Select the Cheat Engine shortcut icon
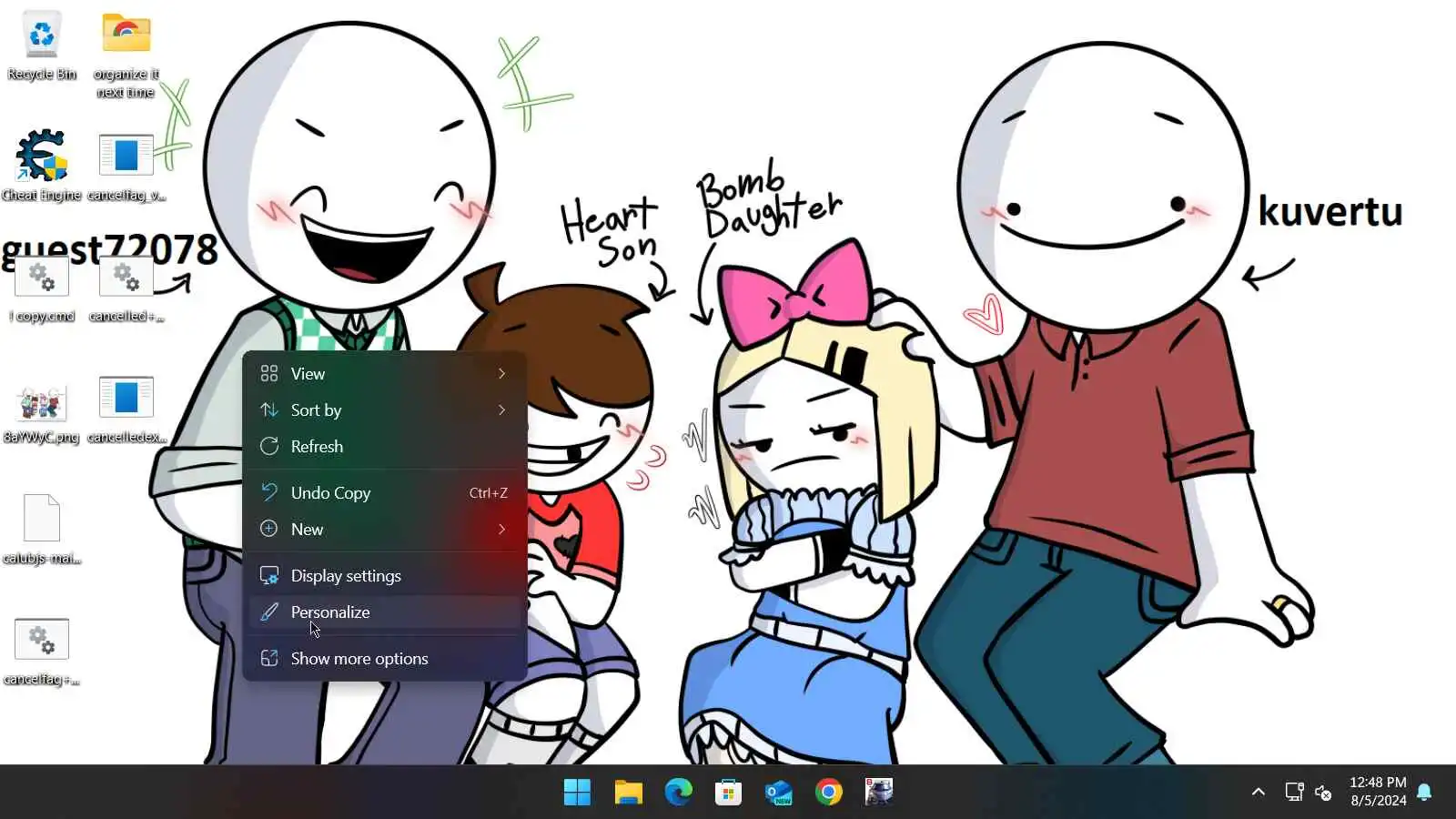Screen dimensions: 1456x819 [42, 155]
